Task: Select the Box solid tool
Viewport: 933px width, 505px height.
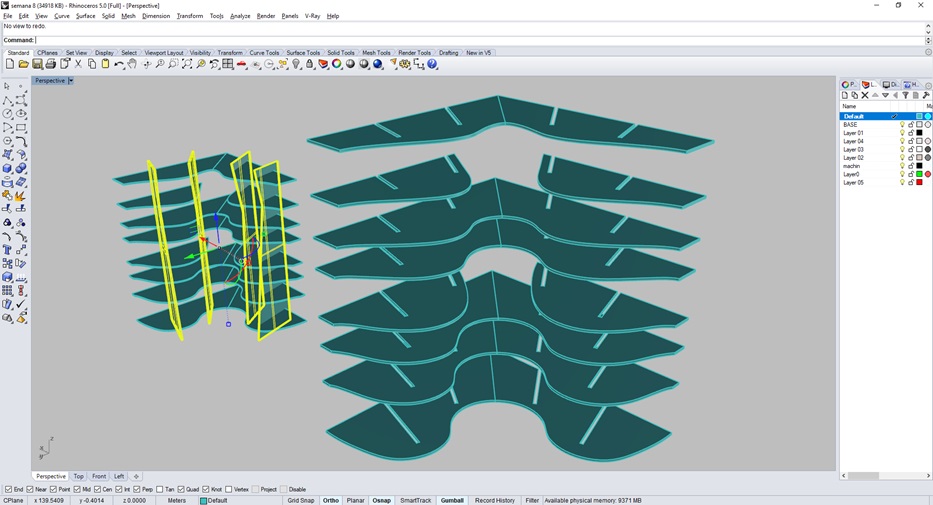Action: click(x=7, y=169)
